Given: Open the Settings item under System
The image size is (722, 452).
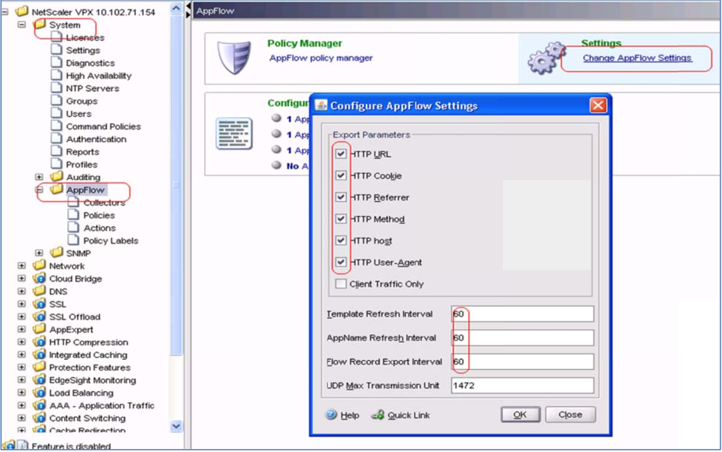Looking at the screenshot, I should point(83,50).
